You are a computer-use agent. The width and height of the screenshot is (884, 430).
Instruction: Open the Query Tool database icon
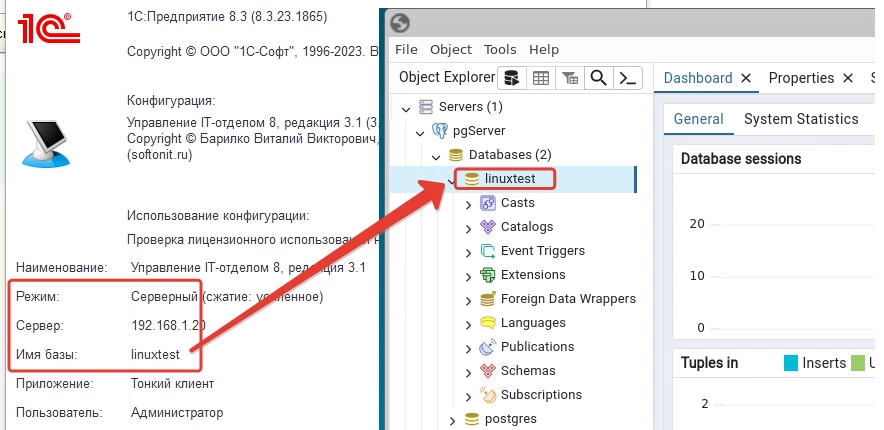coord(511,78)
